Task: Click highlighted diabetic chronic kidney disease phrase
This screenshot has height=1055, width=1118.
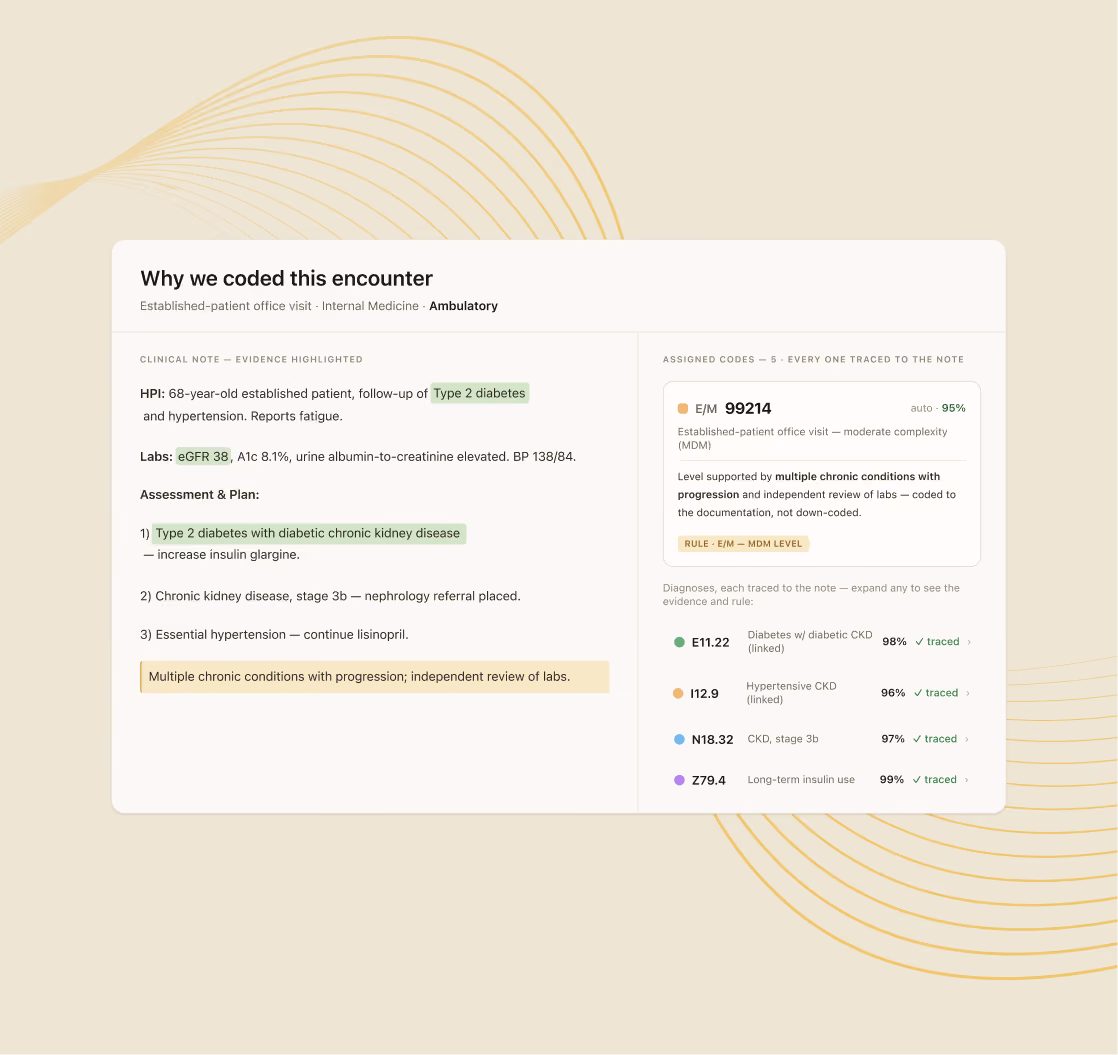Action: click(x=309, y=533)
